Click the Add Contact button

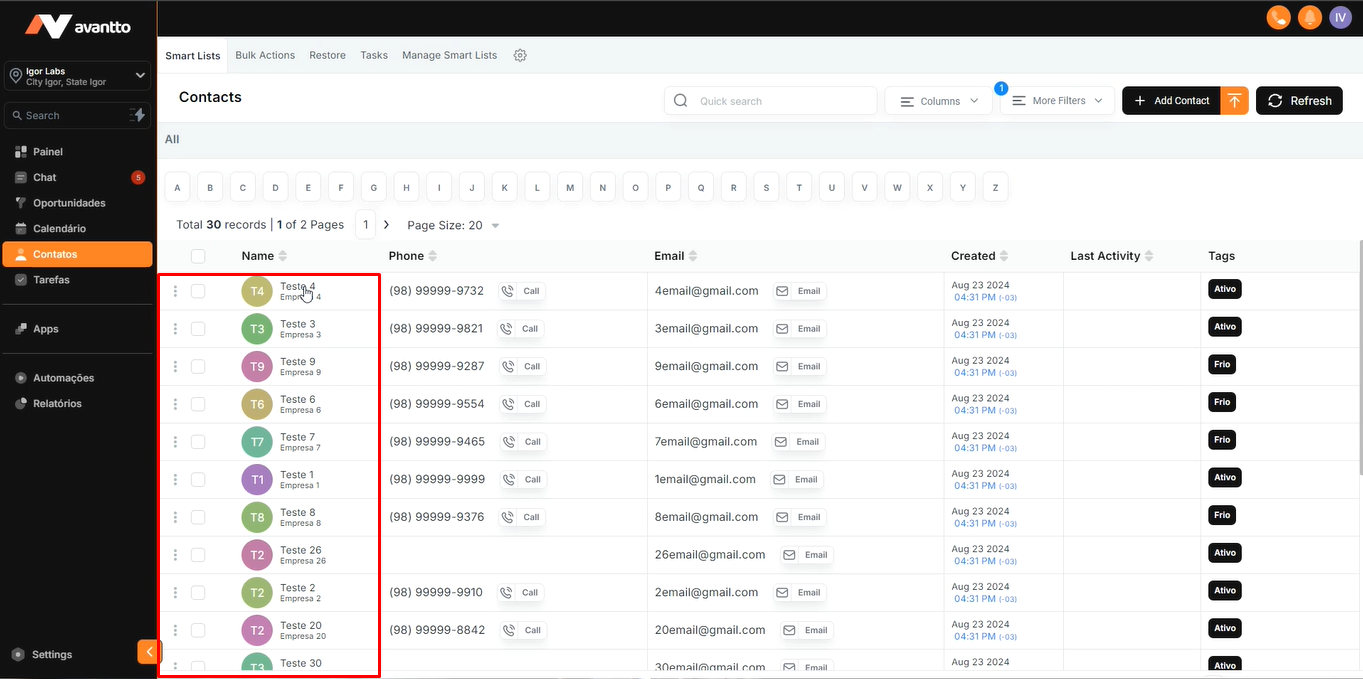[x=1171, y=101]
